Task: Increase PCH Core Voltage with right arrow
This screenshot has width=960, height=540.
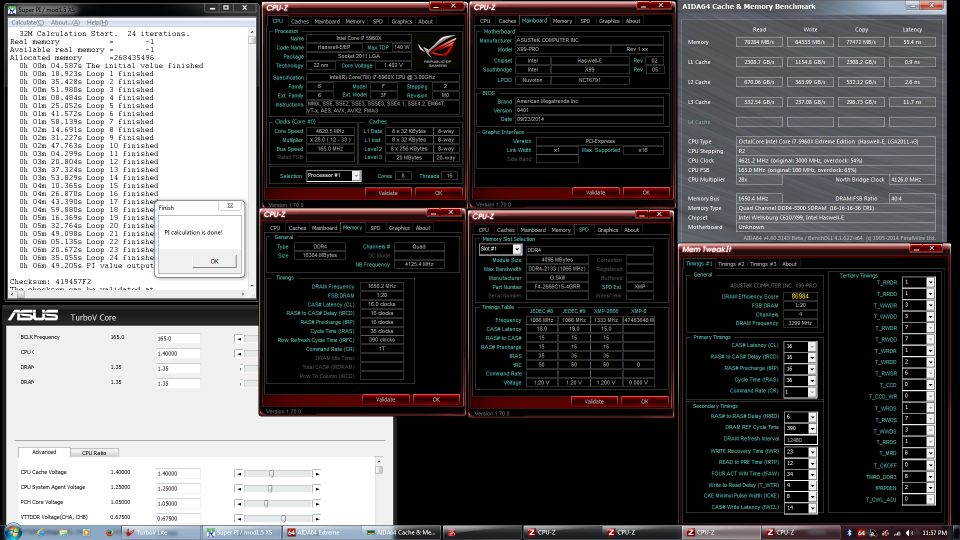Action: tap(317, 503)
